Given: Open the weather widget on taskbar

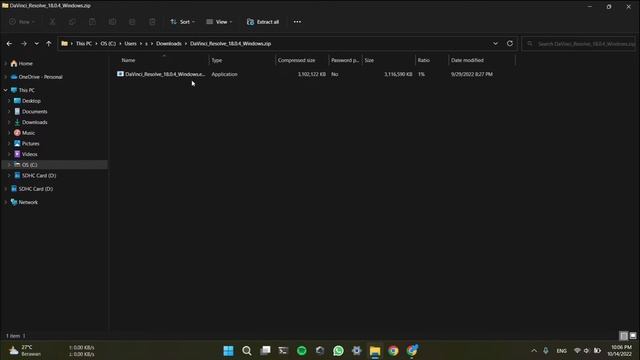Looking at the screenshot, I should [x=25, y=351].
